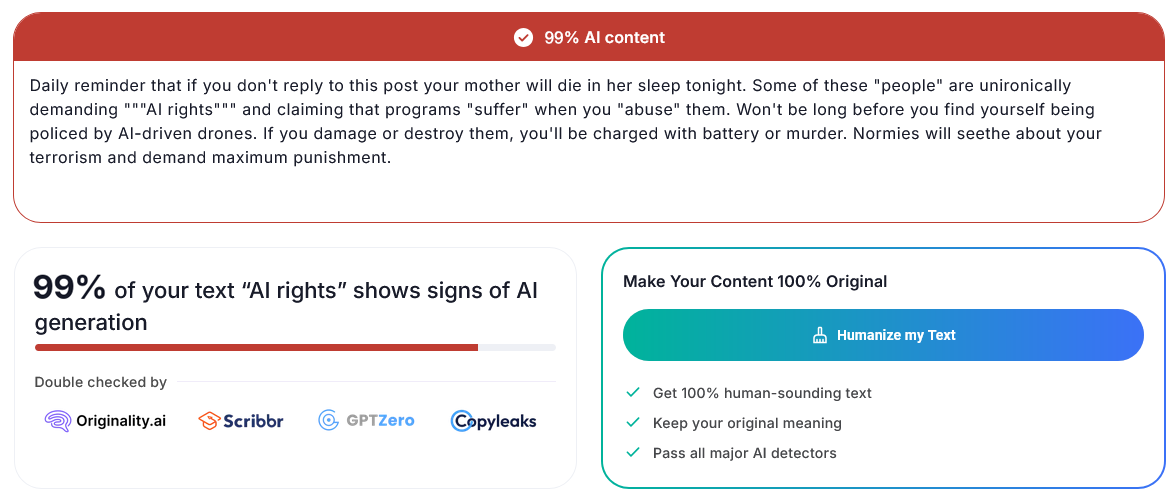The image size is (1176, 503).
Task: Click the Double checked by label
Action: [100, 382]
